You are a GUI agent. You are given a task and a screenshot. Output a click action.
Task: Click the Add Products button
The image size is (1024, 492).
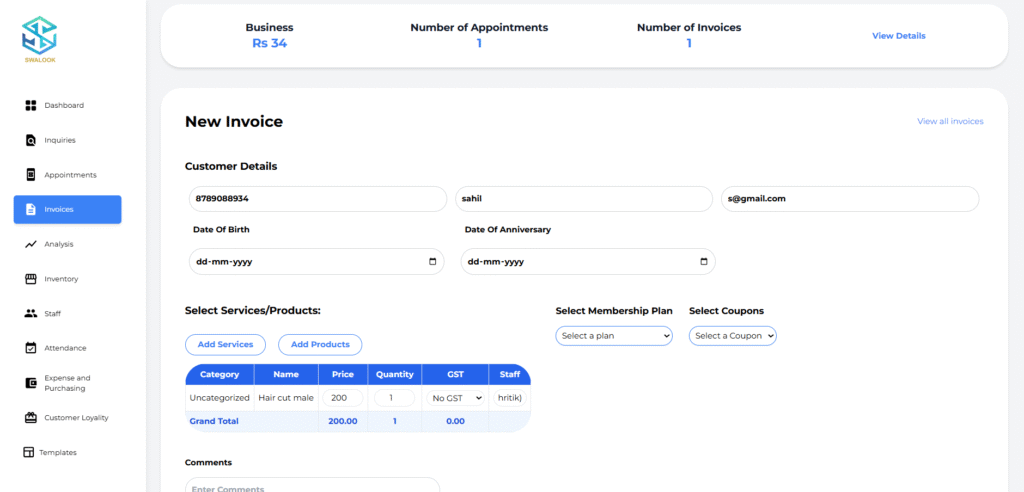[320, 344]
